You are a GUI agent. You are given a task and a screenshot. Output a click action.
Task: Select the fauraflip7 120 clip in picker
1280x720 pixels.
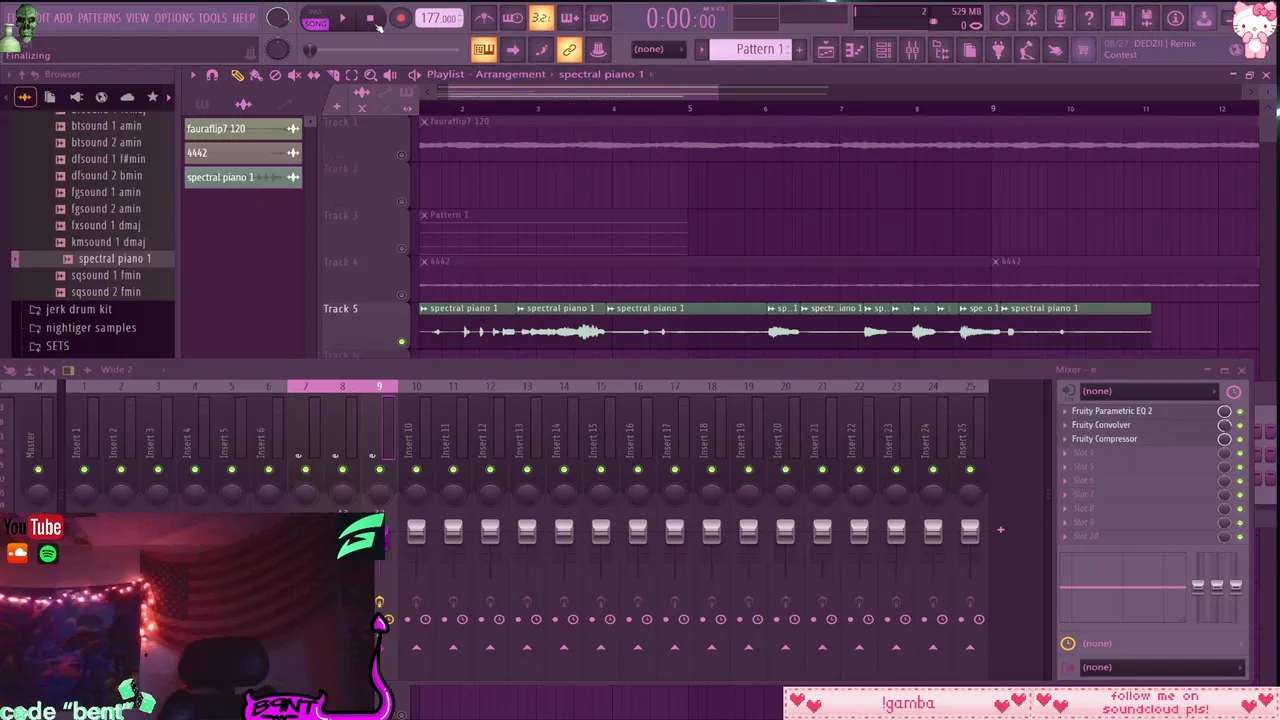tap(243, 129)
